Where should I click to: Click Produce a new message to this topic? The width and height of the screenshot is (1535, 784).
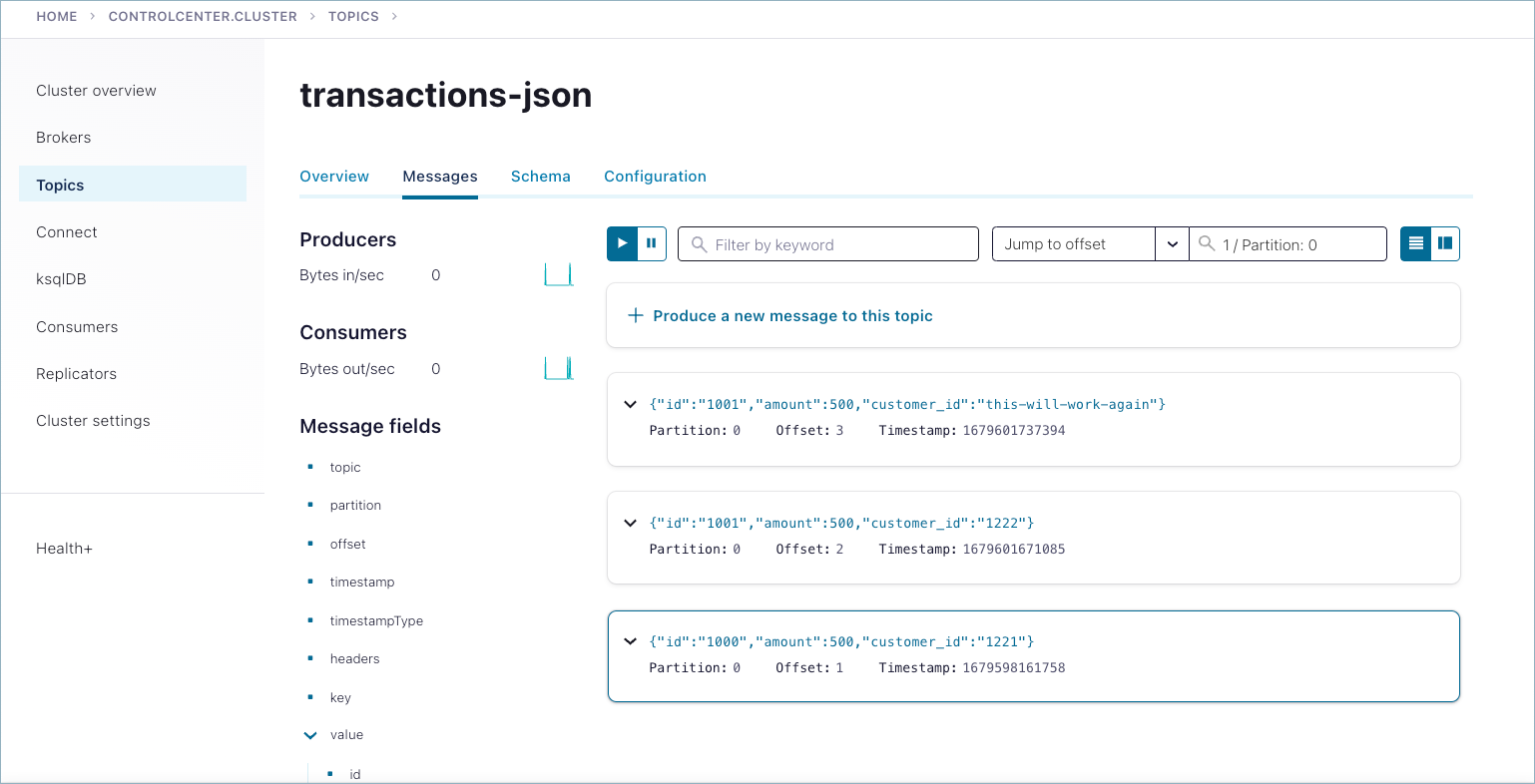pos(792,315)
